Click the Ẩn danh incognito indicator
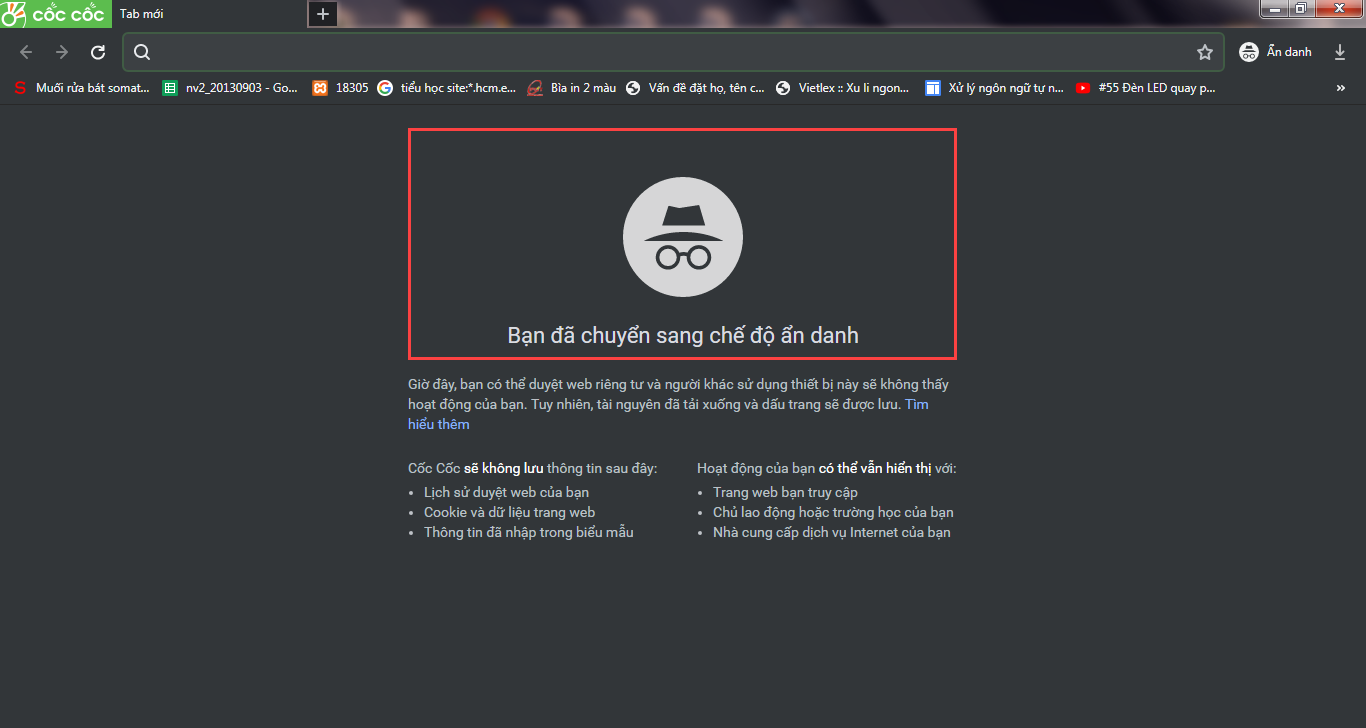 coord(1275,52)
